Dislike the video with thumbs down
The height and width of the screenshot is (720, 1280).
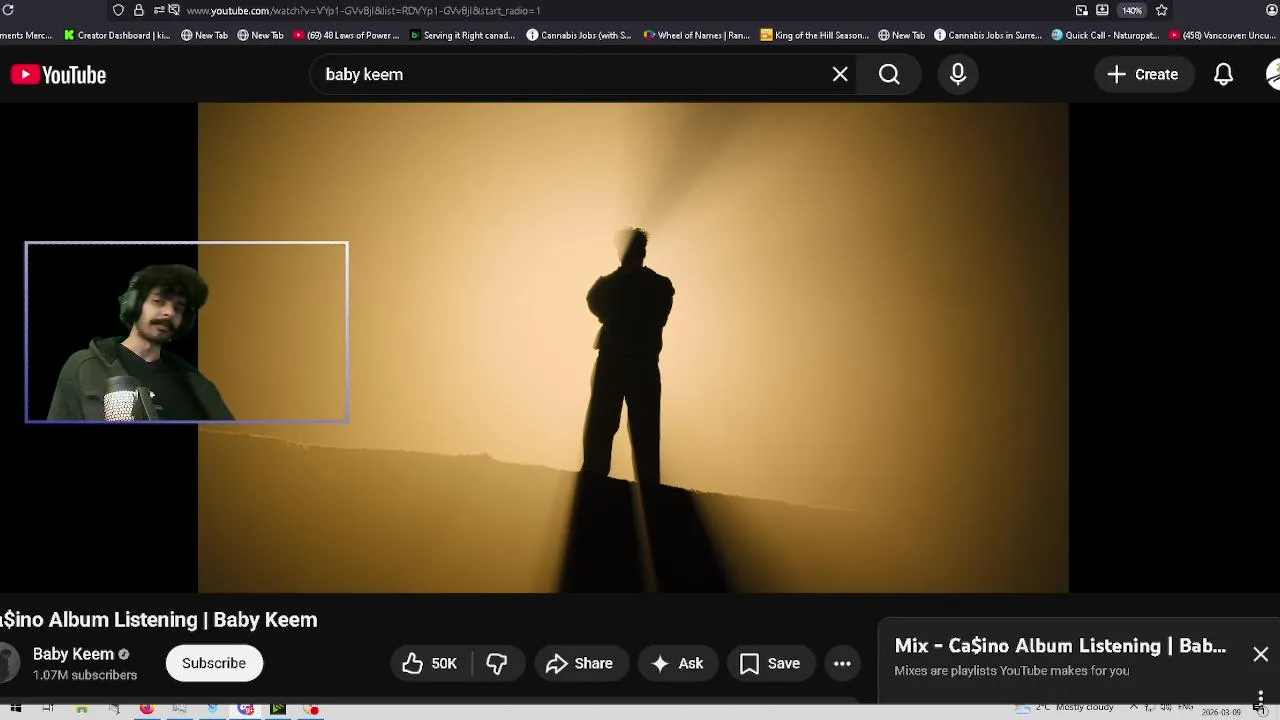497,663
